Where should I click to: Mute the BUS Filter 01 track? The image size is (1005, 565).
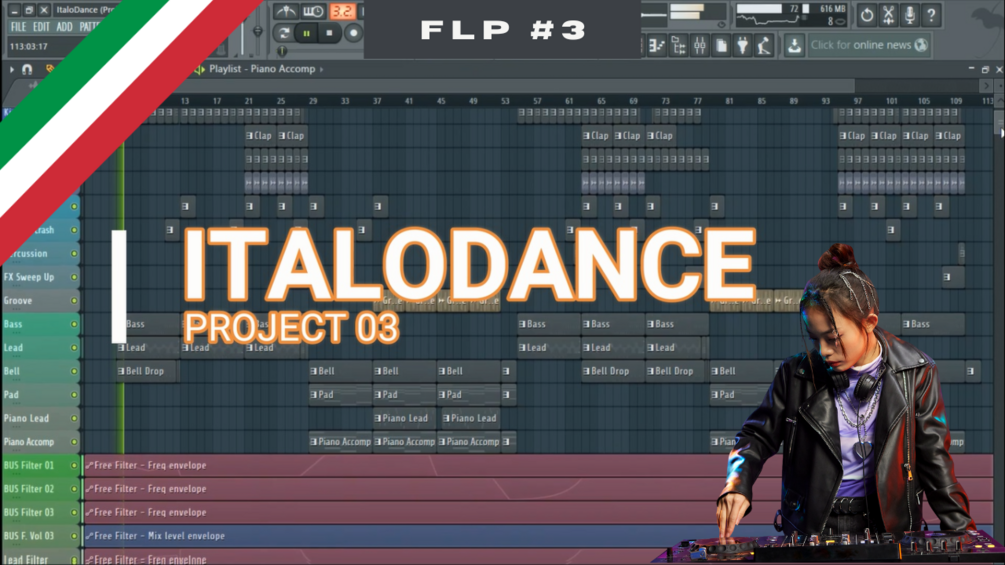pos(74,466)
